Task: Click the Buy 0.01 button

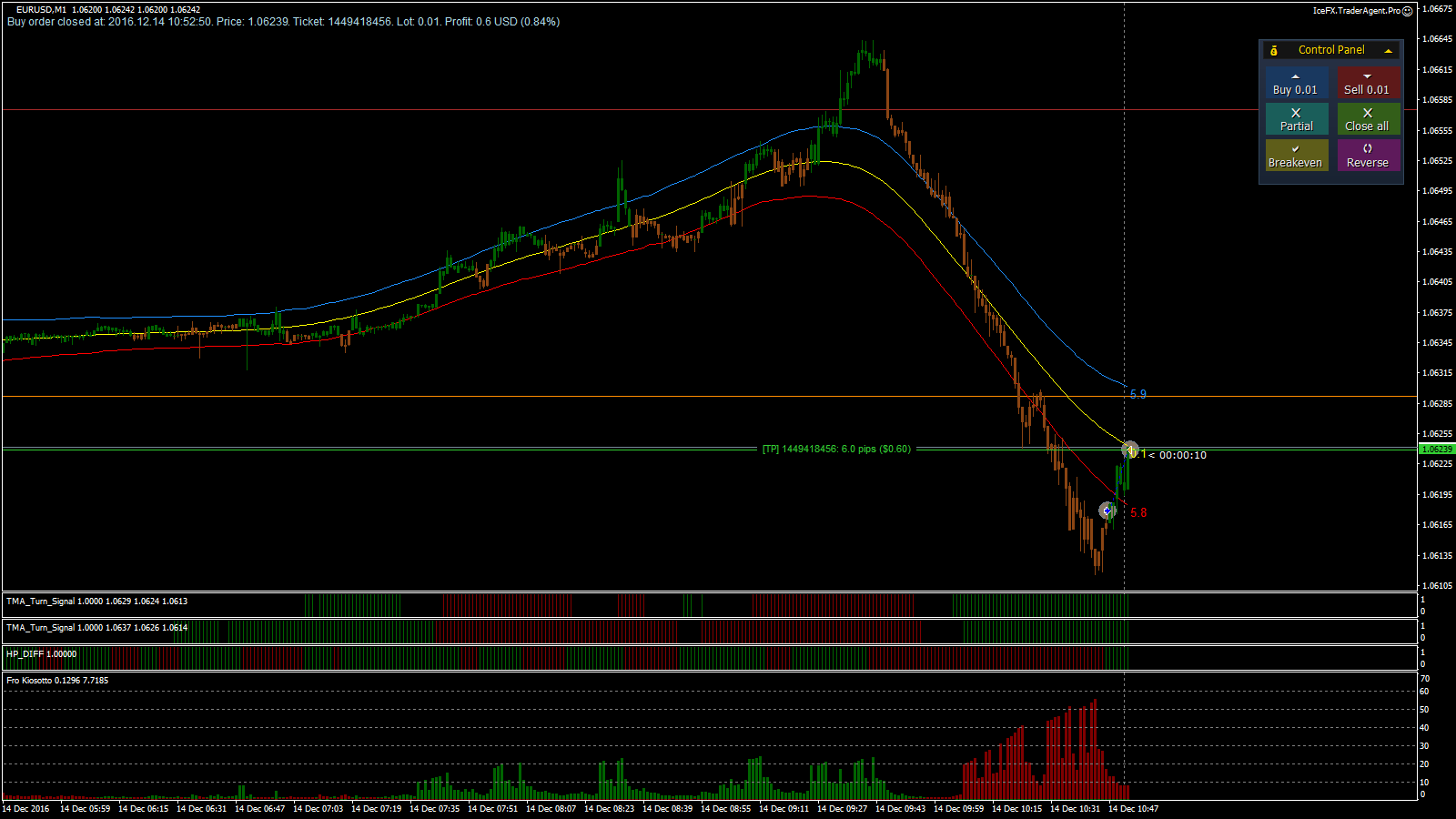Action: click(x=1296, y=83)
